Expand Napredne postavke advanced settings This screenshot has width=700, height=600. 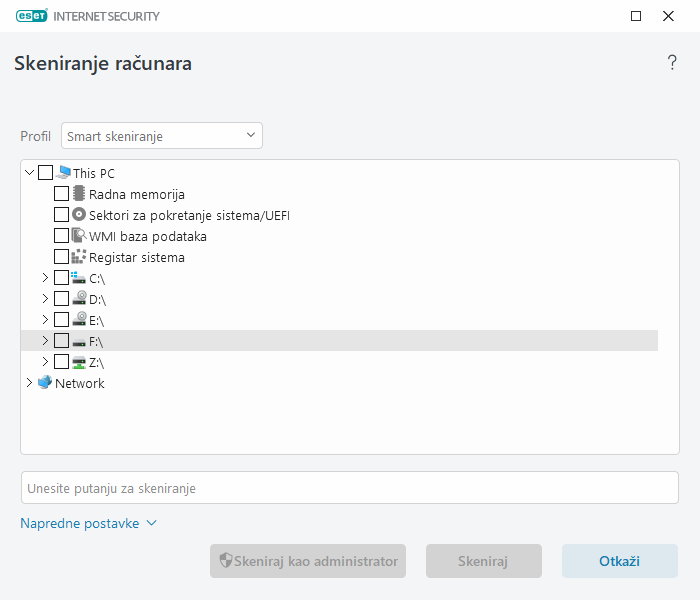88,523
